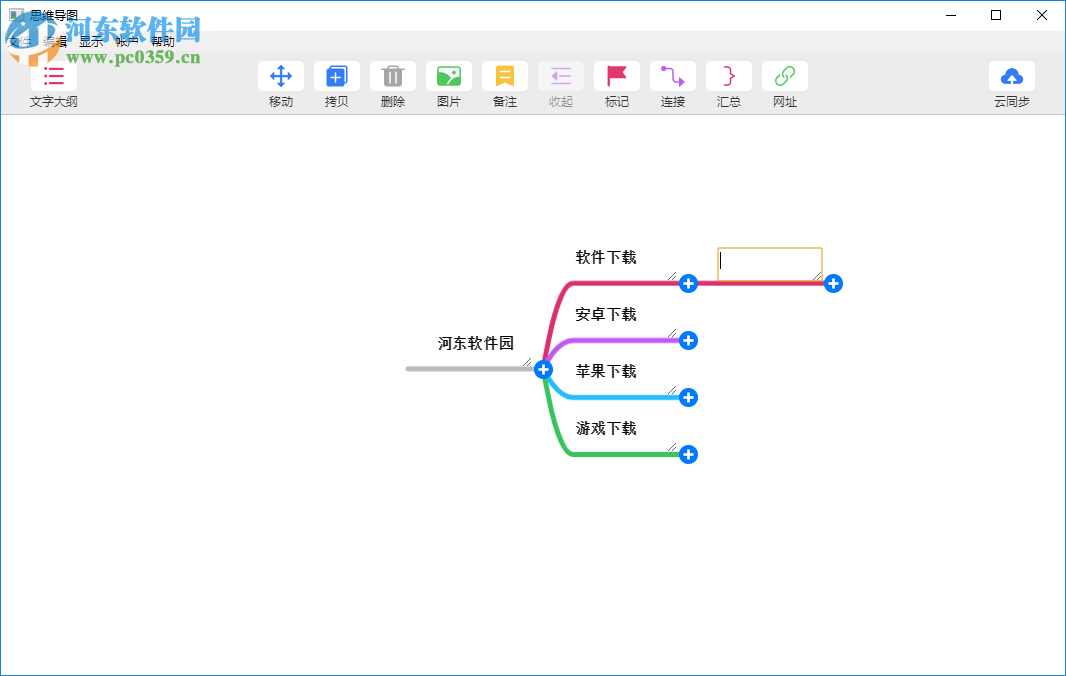Click the plus button on 游戏下载 branch
Screen dimensions: 1066x676
coord(688,454)
